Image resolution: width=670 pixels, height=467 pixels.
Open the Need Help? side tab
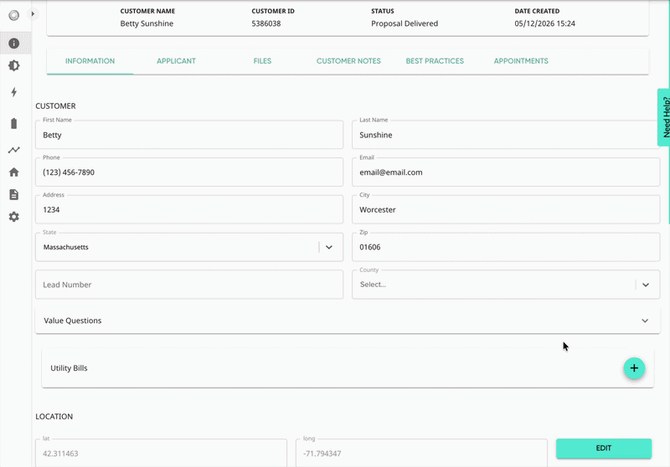pyautogui.click(x=664, y=117)
